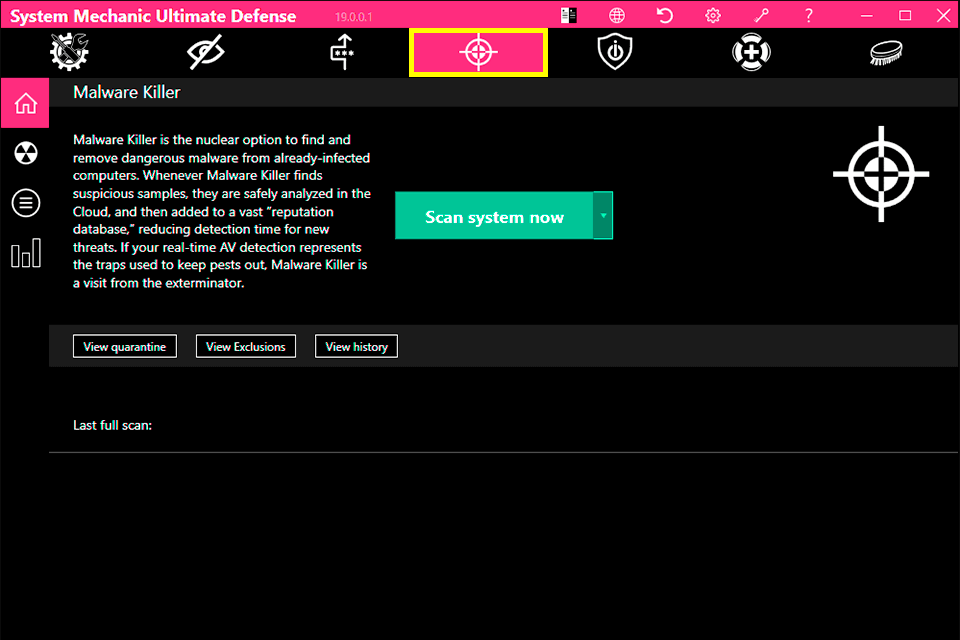Open the reports icon in the title bar
This screenshot has width=960, height=640.
[x=568, y=15]
